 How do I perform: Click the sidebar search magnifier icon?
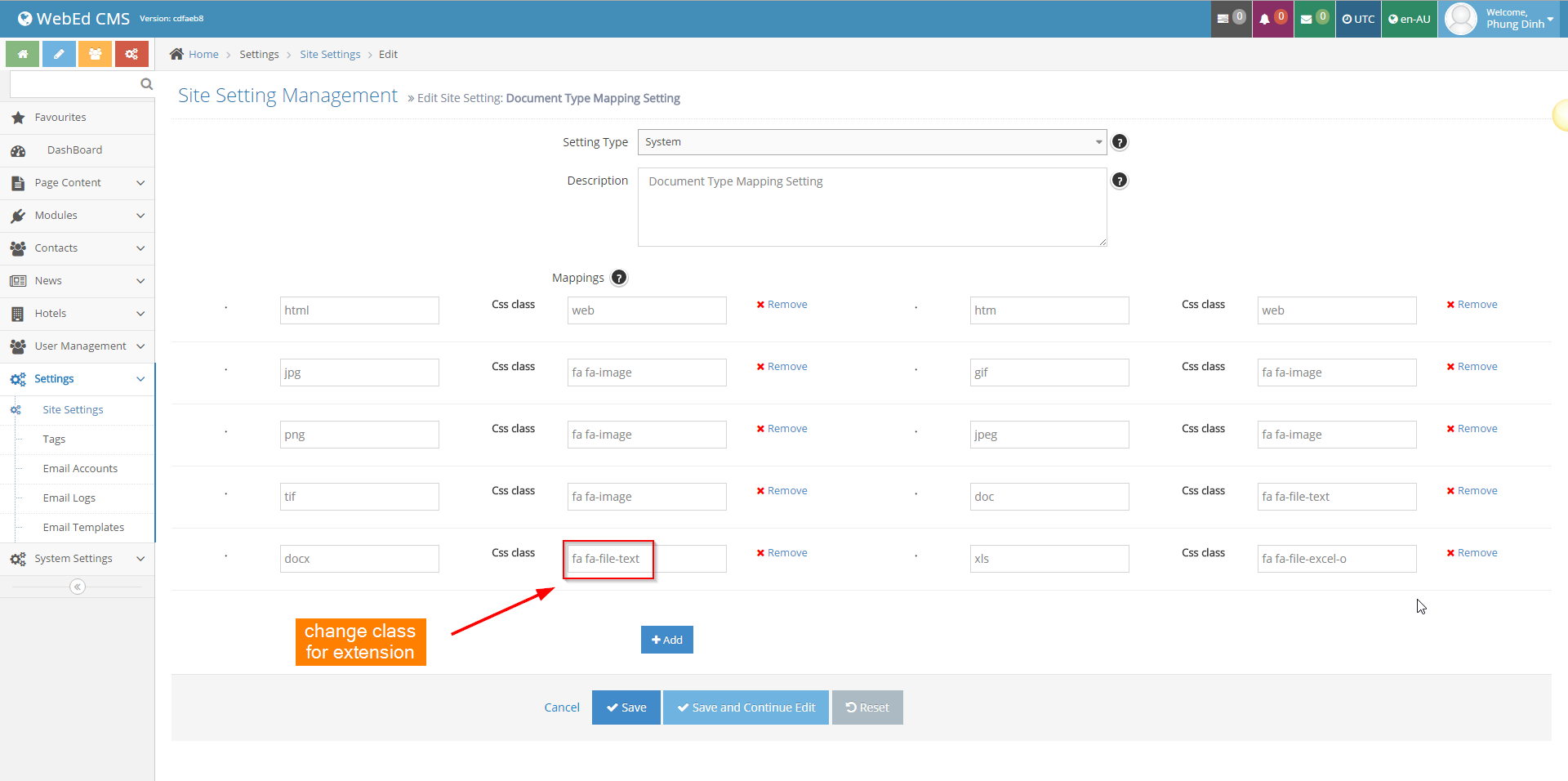(x=146, y=84)
